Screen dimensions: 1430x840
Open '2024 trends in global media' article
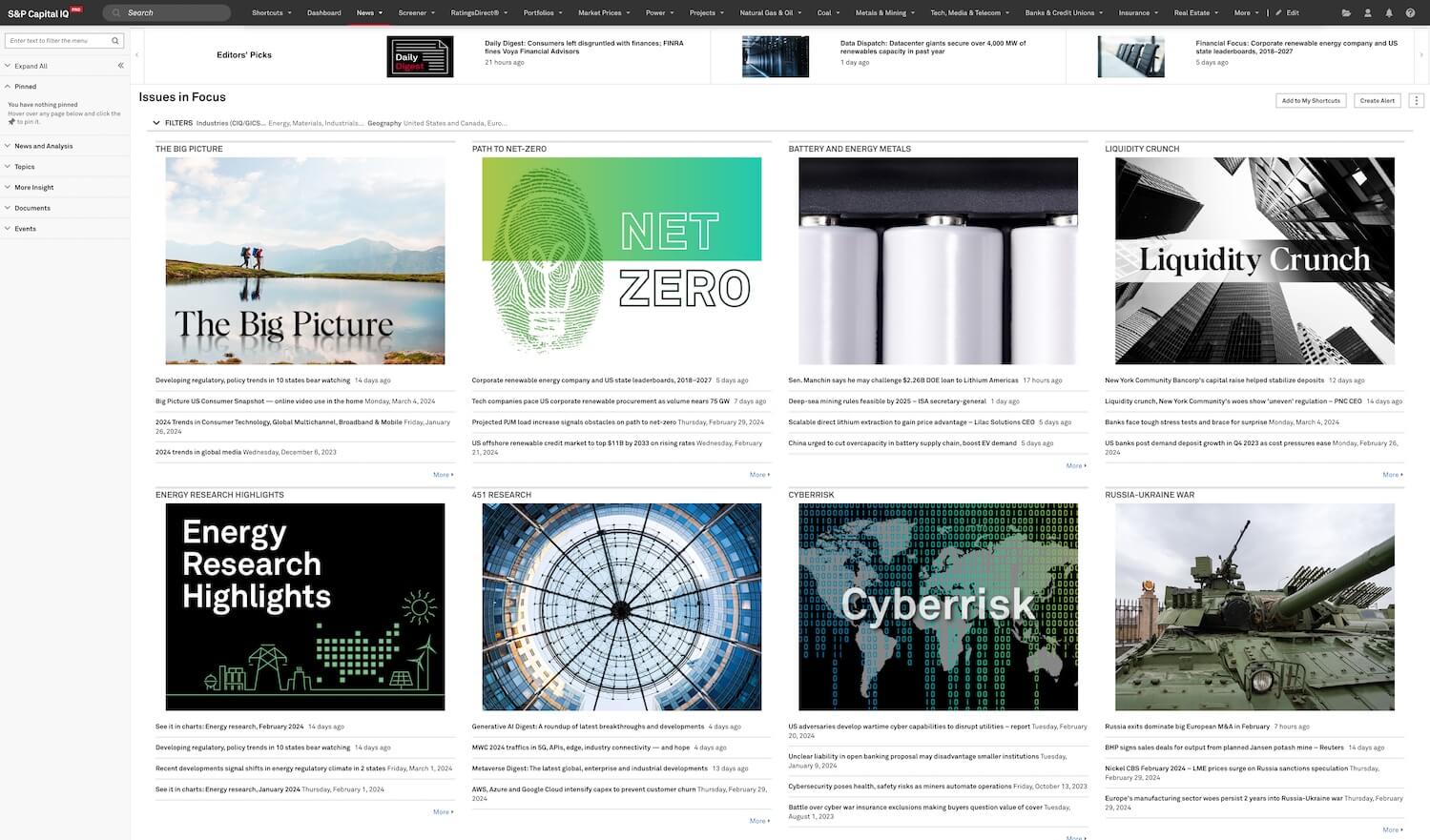[198, 452]
